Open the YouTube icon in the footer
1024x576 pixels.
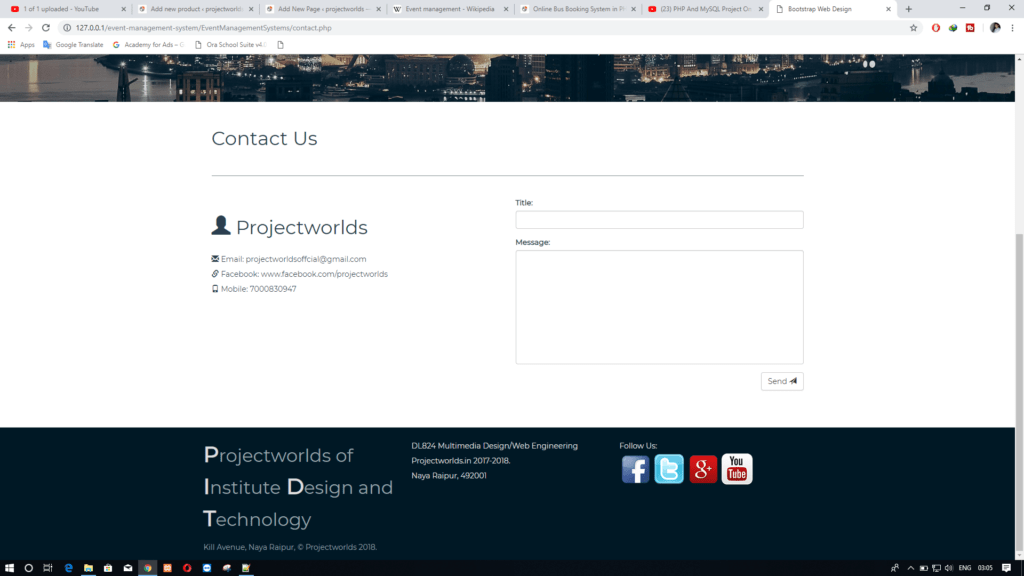coord(737,469)
